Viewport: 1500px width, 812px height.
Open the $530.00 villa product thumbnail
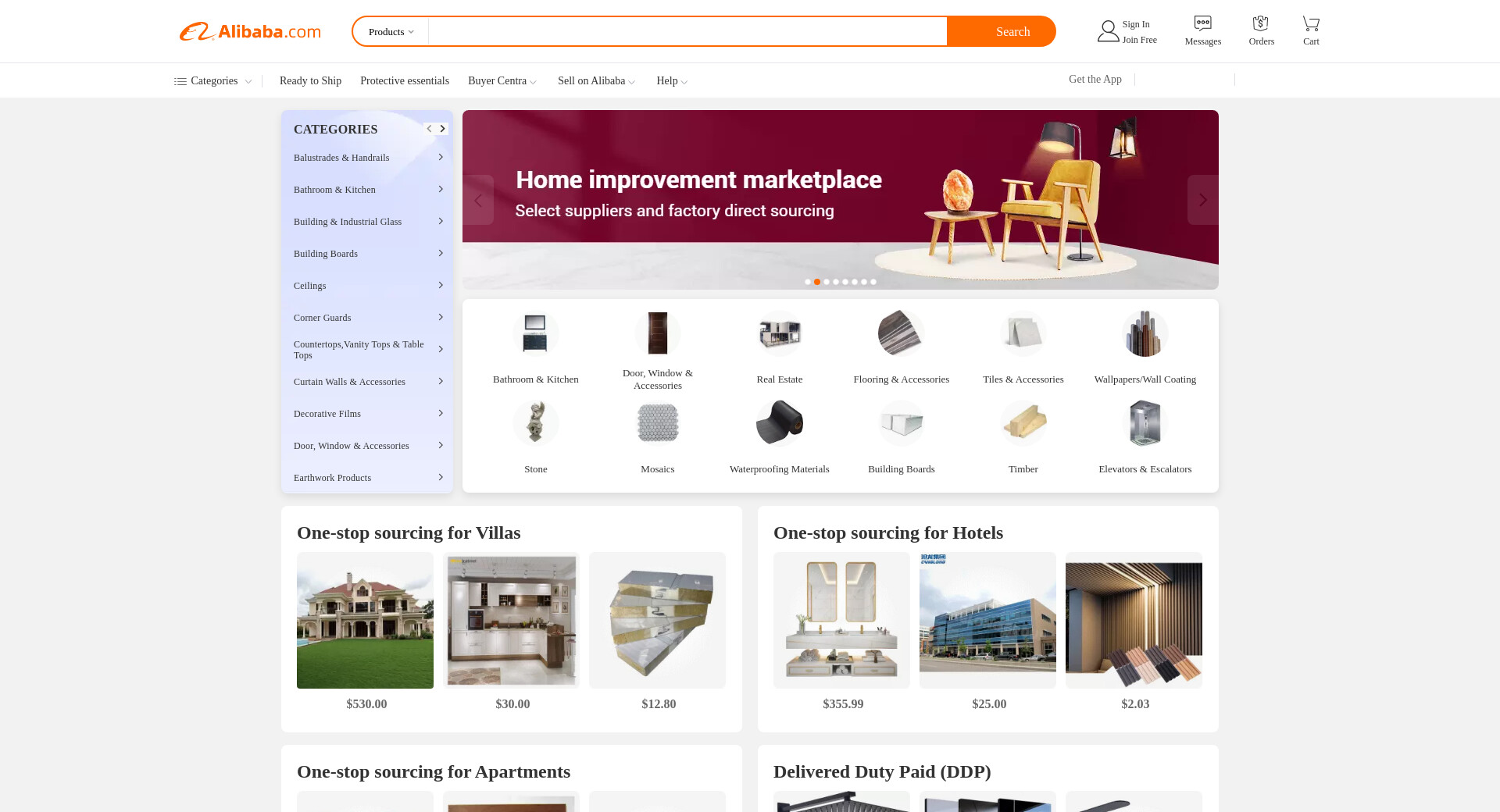point(365,620)
